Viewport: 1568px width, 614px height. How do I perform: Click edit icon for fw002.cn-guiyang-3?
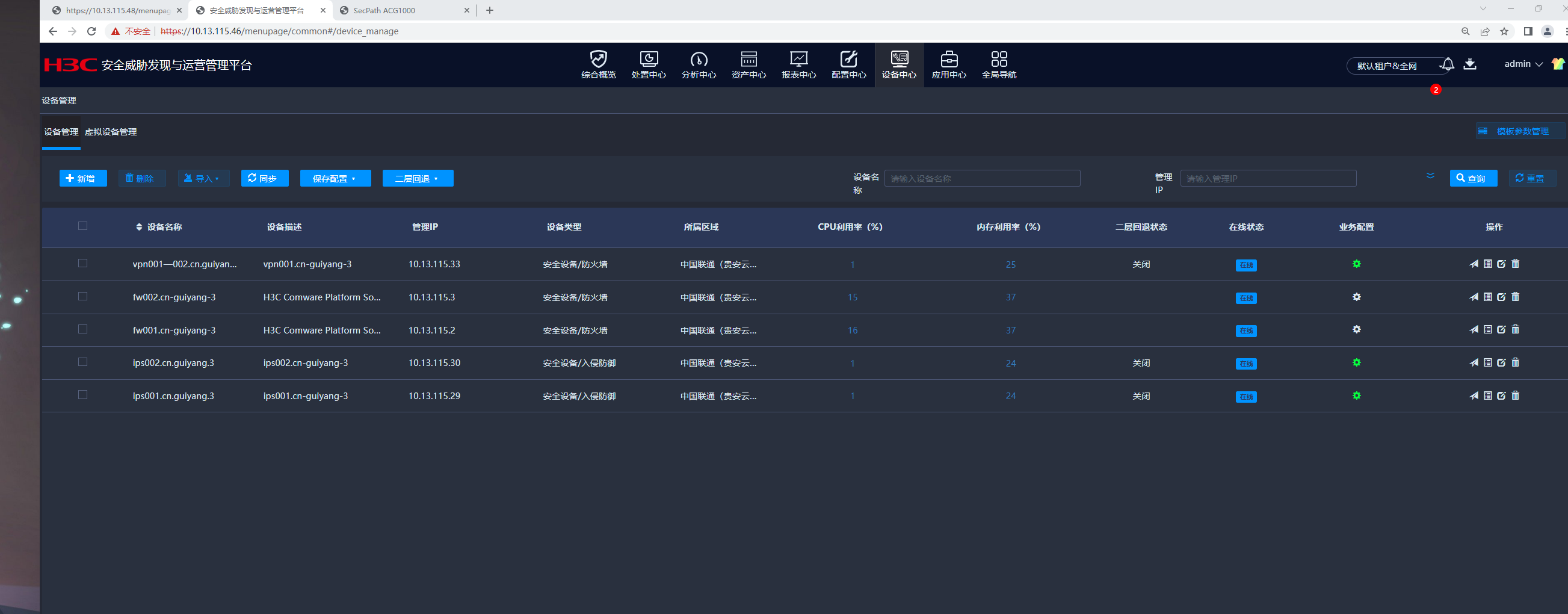tap(1501, 297)
